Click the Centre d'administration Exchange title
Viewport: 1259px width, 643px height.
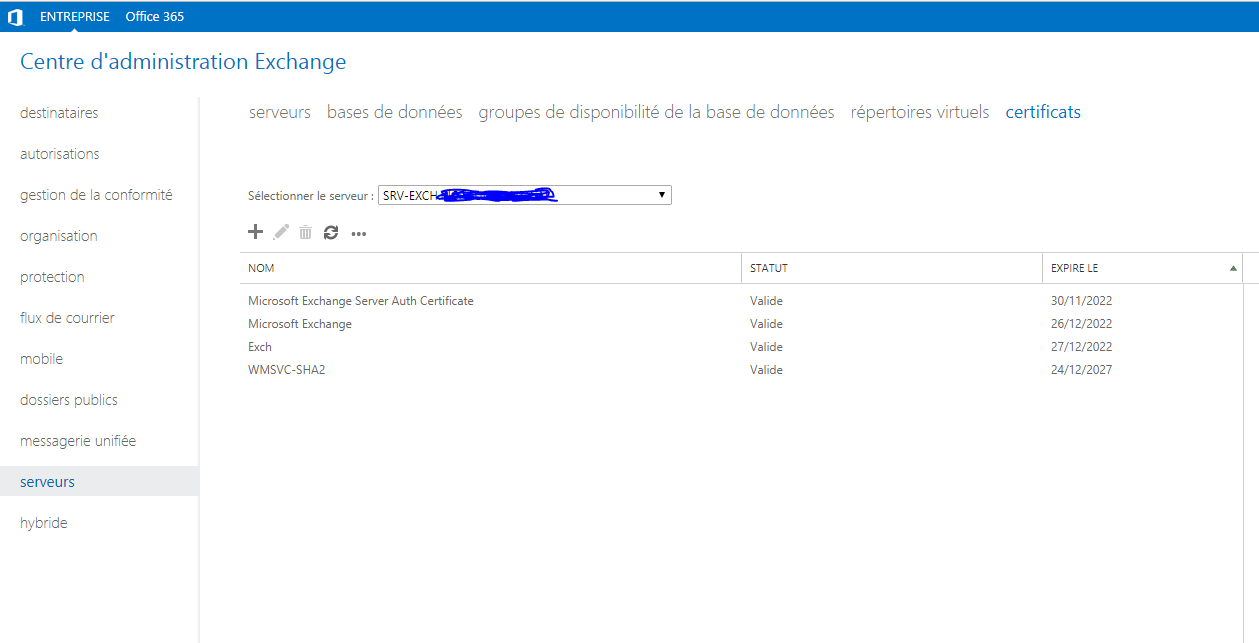tap(183, 62)
